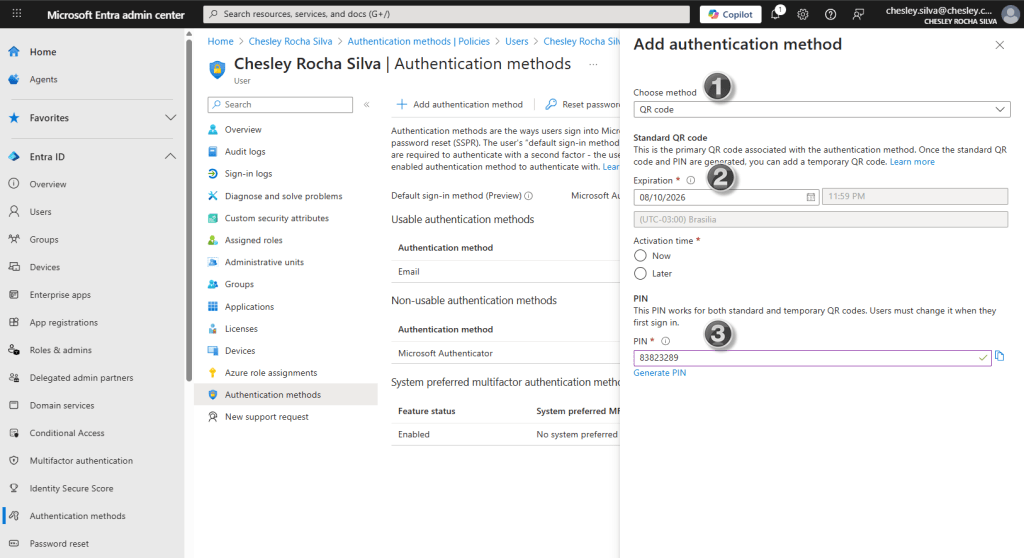Select the Later activation time option

pos(641,273)
